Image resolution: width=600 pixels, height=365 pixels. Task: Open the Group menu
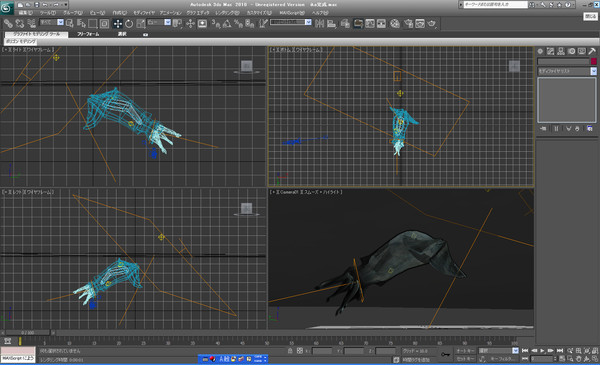click(73, 13)
